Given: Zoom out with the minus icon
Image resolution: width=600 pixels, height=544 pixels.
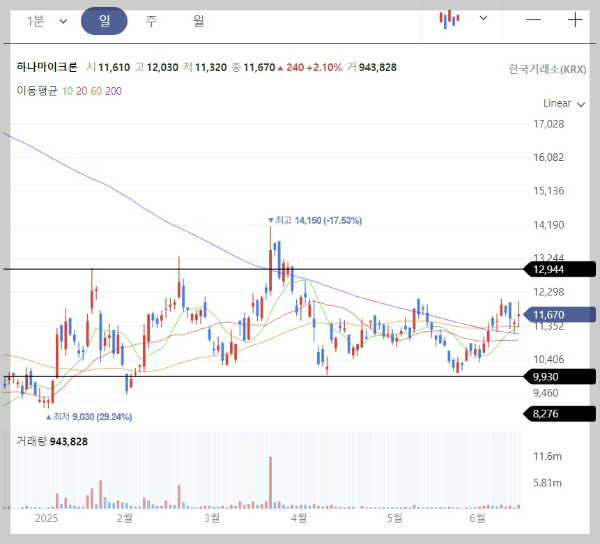Looking at the screenshot, I should pos(533,20).
